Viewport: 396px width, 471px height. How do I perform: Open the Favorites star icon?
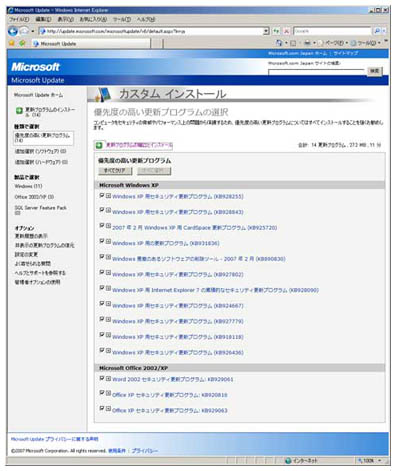point(12,43)
